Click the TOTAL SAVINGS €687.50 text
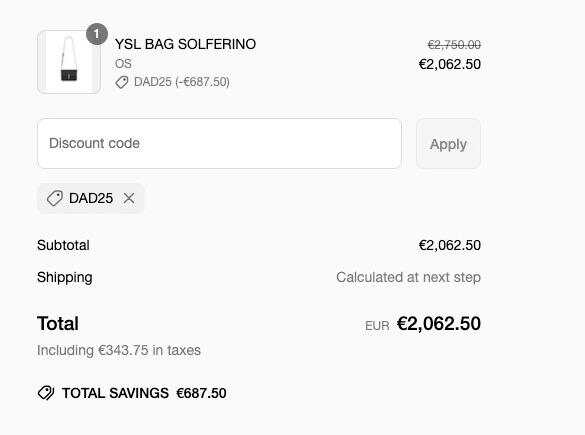This screenshot has height=435, width=585. [x=144, y=393]
